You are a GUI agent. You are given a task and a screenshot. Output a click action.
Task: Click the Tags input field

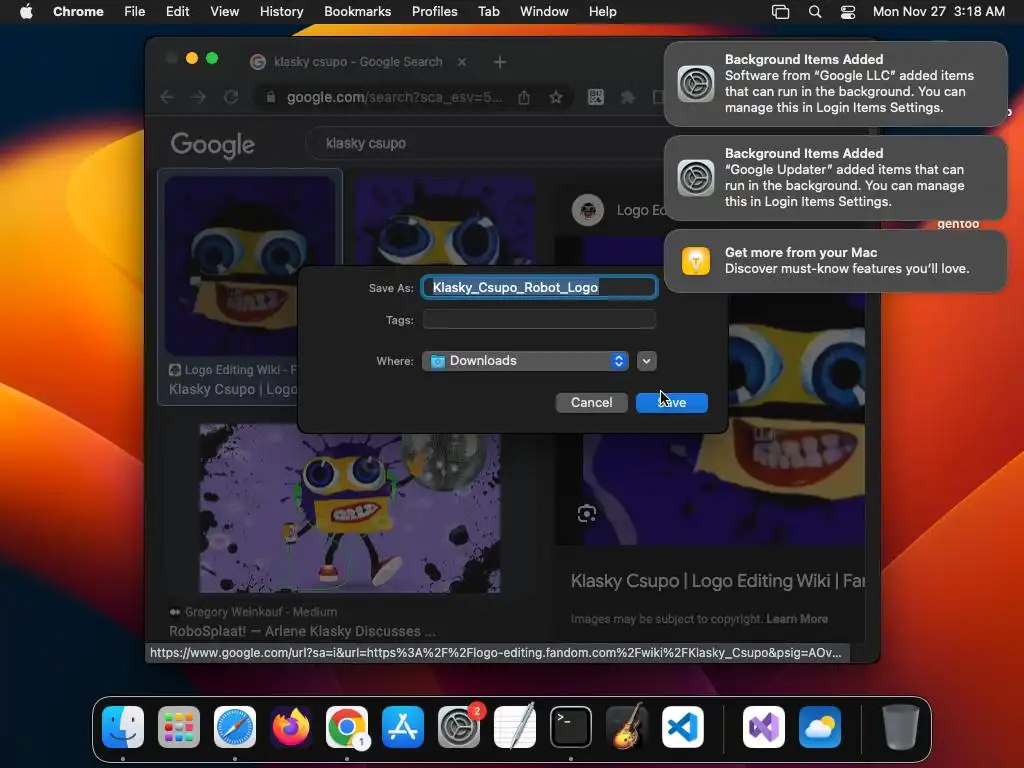(x=539, y=320)
